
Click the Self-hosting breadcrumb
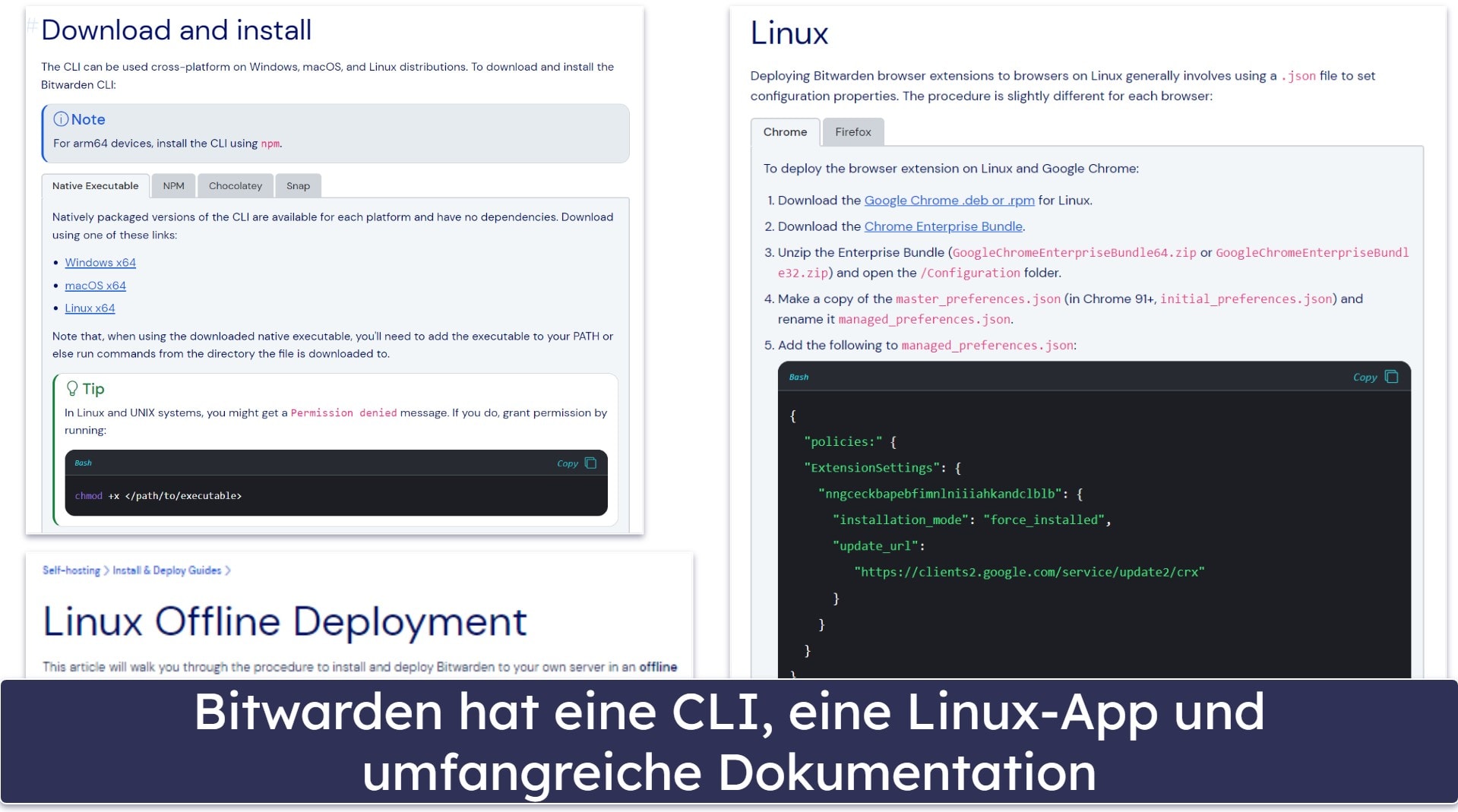pyautogui.click(x=71, y=570)
